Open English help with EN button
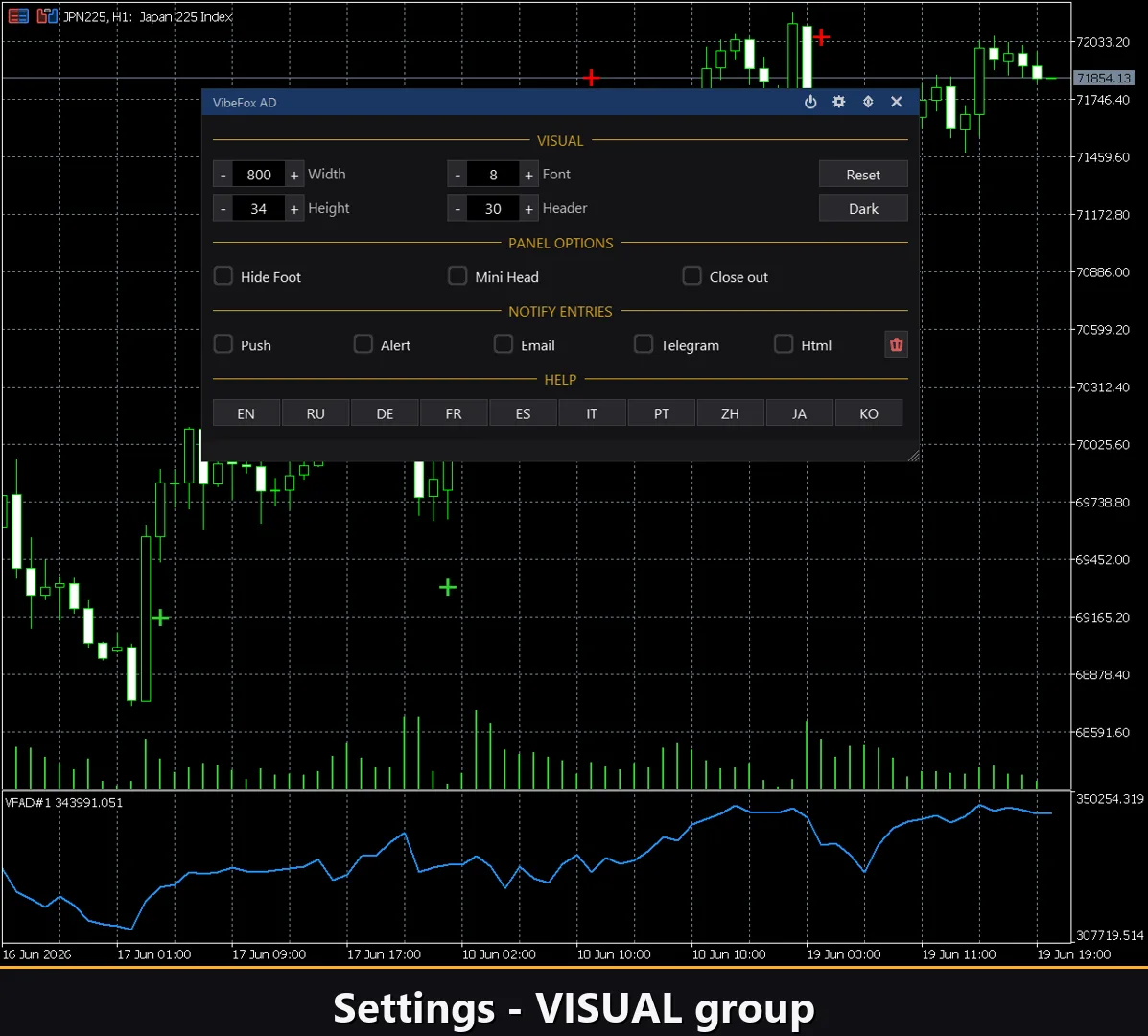This screenshot has height=1036, width=1148. (246, 412)
